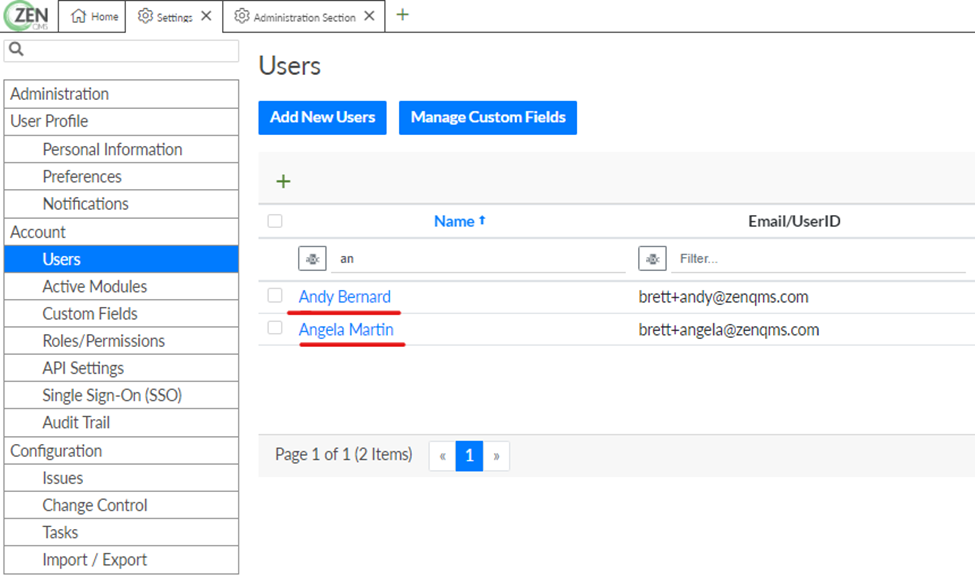Switch to the Administration Section tab

point(305,17)
